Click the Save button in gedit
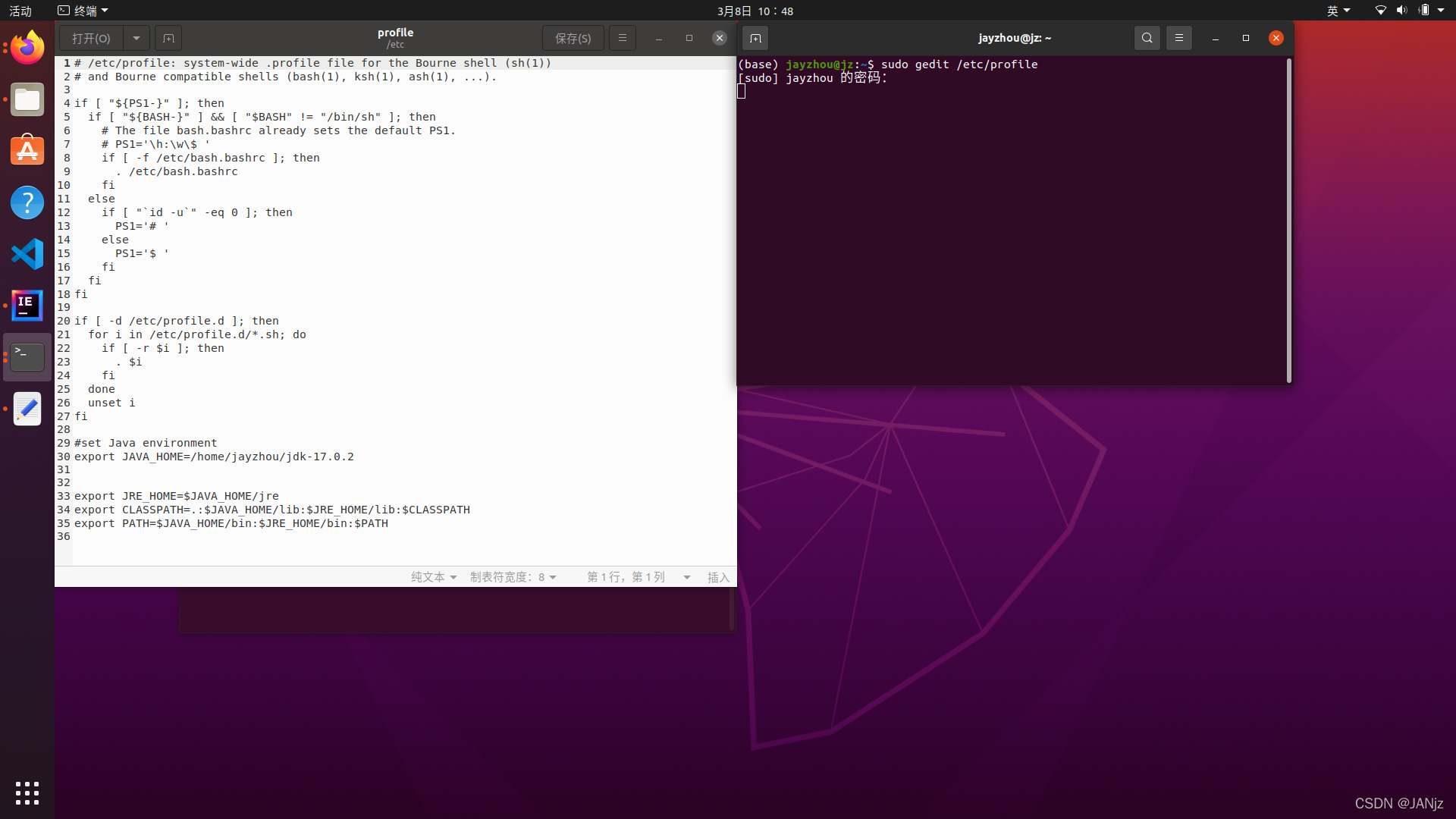1456x819 pixels. (x=573, y=38)
